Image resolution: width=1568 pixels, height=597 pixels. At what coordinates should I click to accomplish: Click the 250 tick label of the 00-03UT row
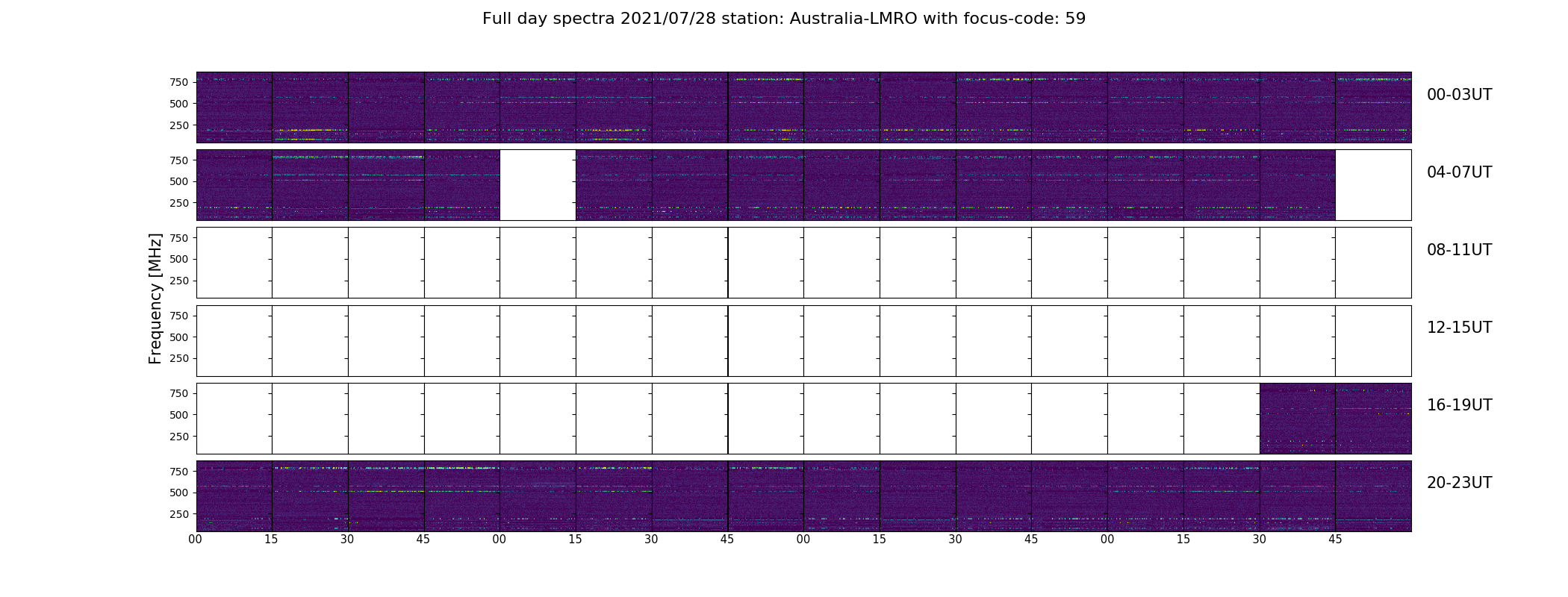pyautogui.click(x=178, y=125)
